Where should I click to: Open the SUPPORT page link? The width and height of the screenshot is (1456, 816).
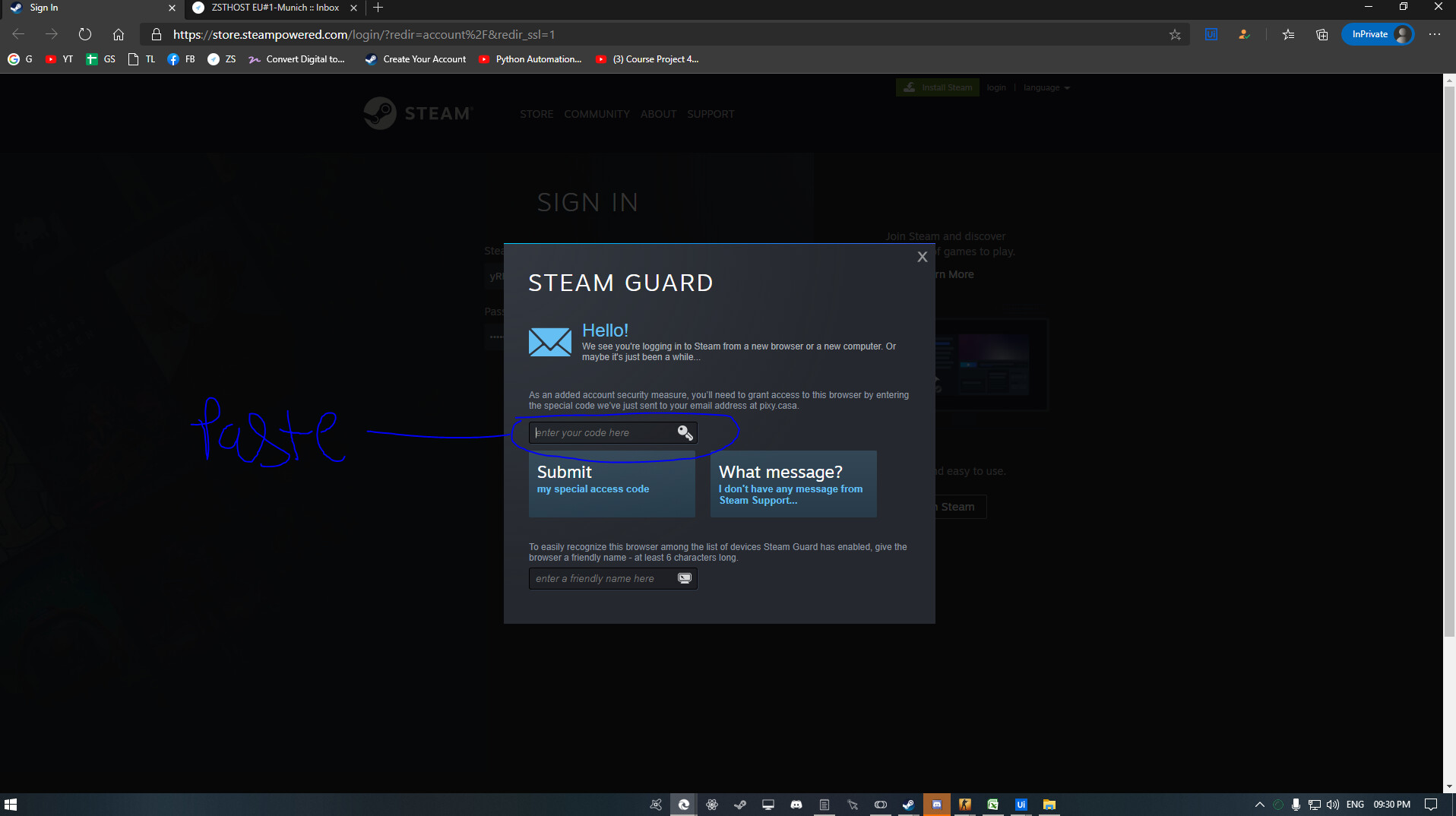click(x=711, y=114)
